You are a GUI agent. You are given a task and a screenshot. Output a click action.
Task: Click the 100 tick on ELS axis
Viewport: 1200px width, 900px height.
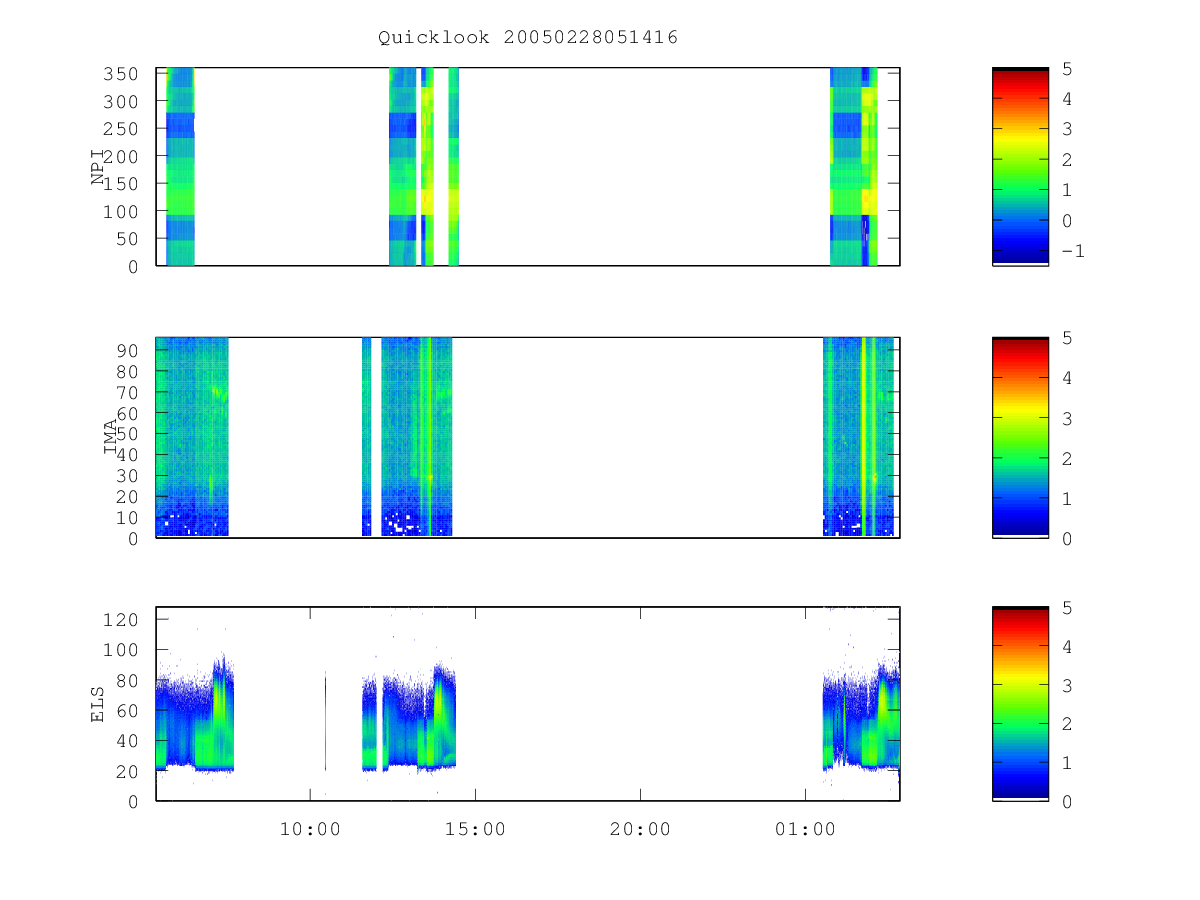coord(121,650)
